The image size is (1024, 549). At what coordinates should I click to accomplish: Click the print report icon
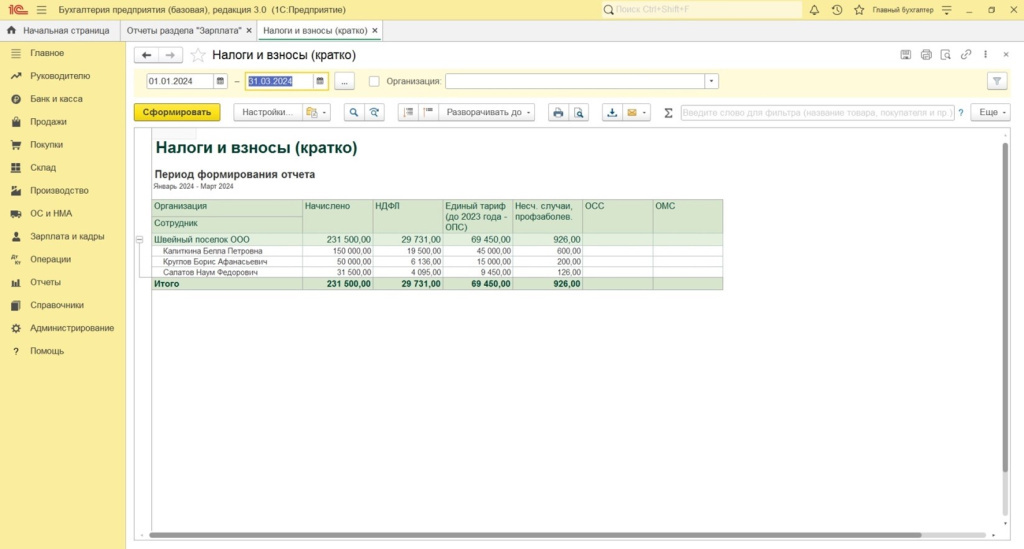click(558, 113)
